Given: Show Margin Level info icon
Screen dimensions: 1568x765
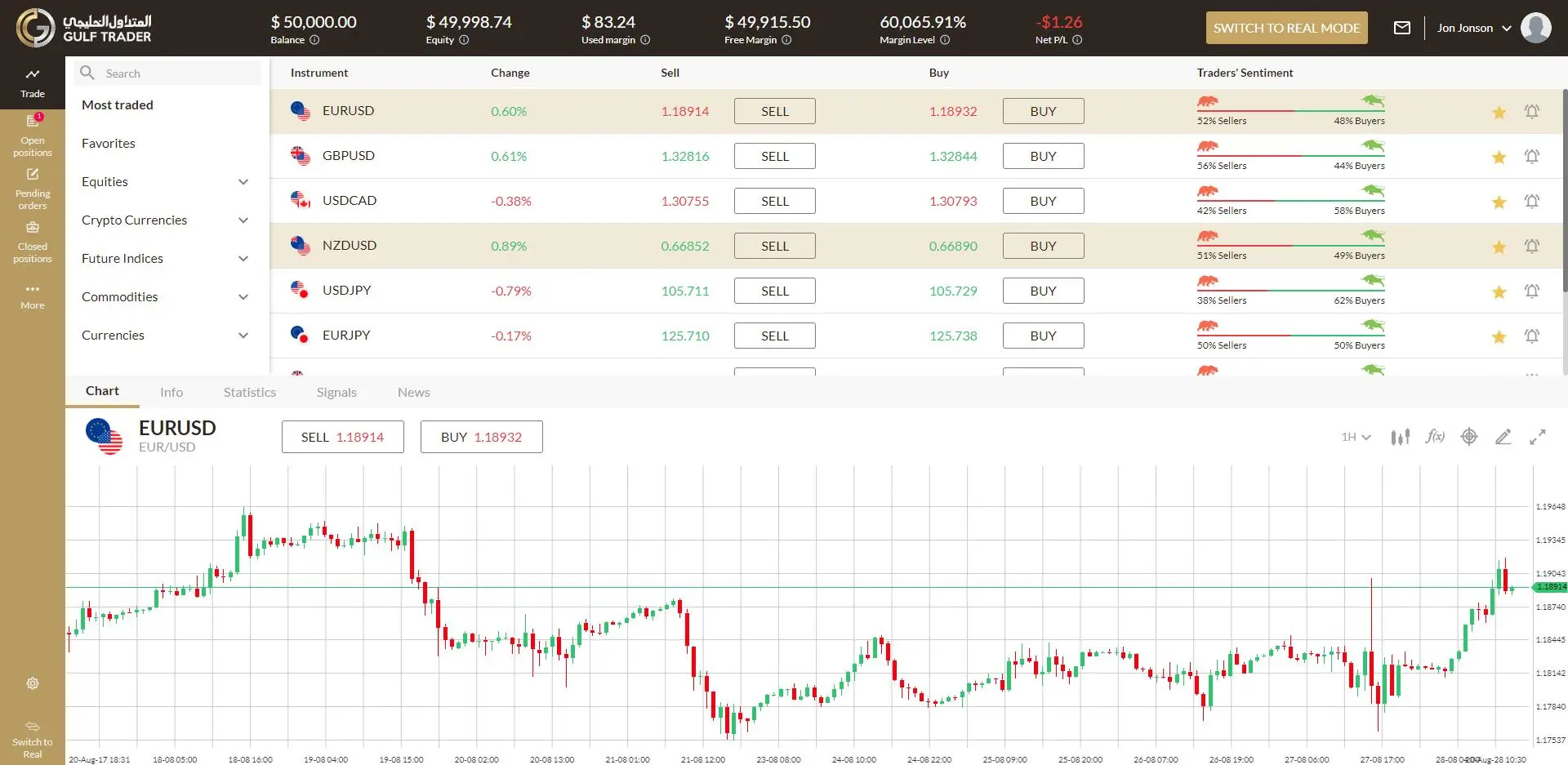Looking at the screenshot, I should point(945,40).
